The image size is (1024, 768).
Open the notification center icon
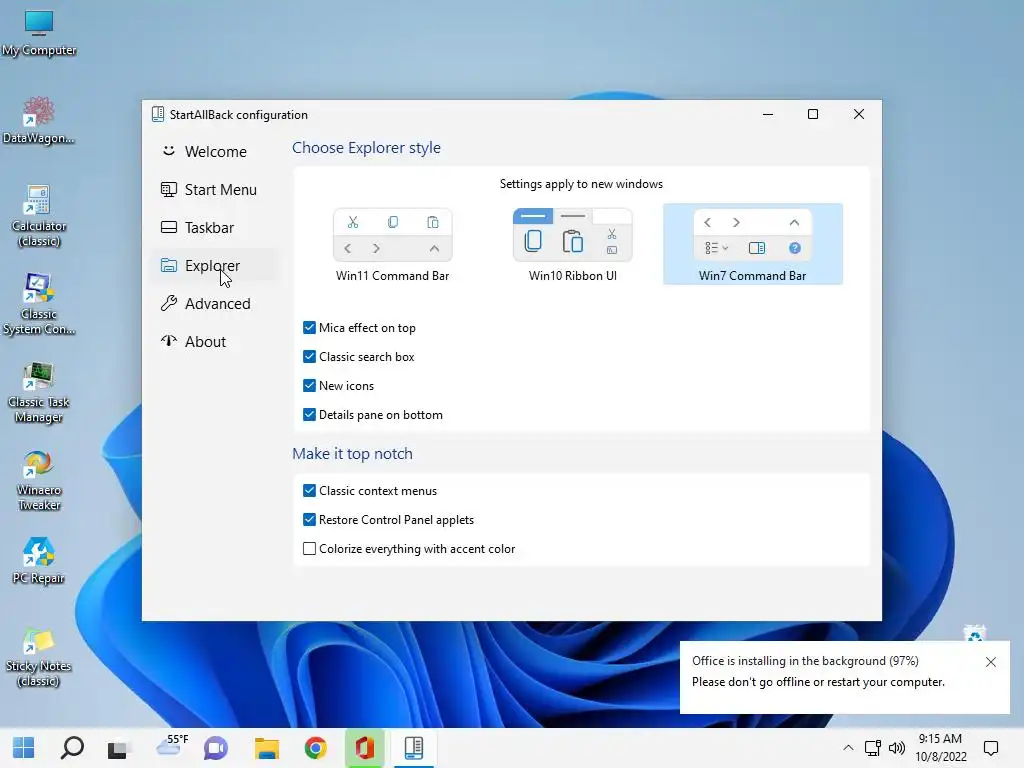pyautogui.click(x=991, y=748)
